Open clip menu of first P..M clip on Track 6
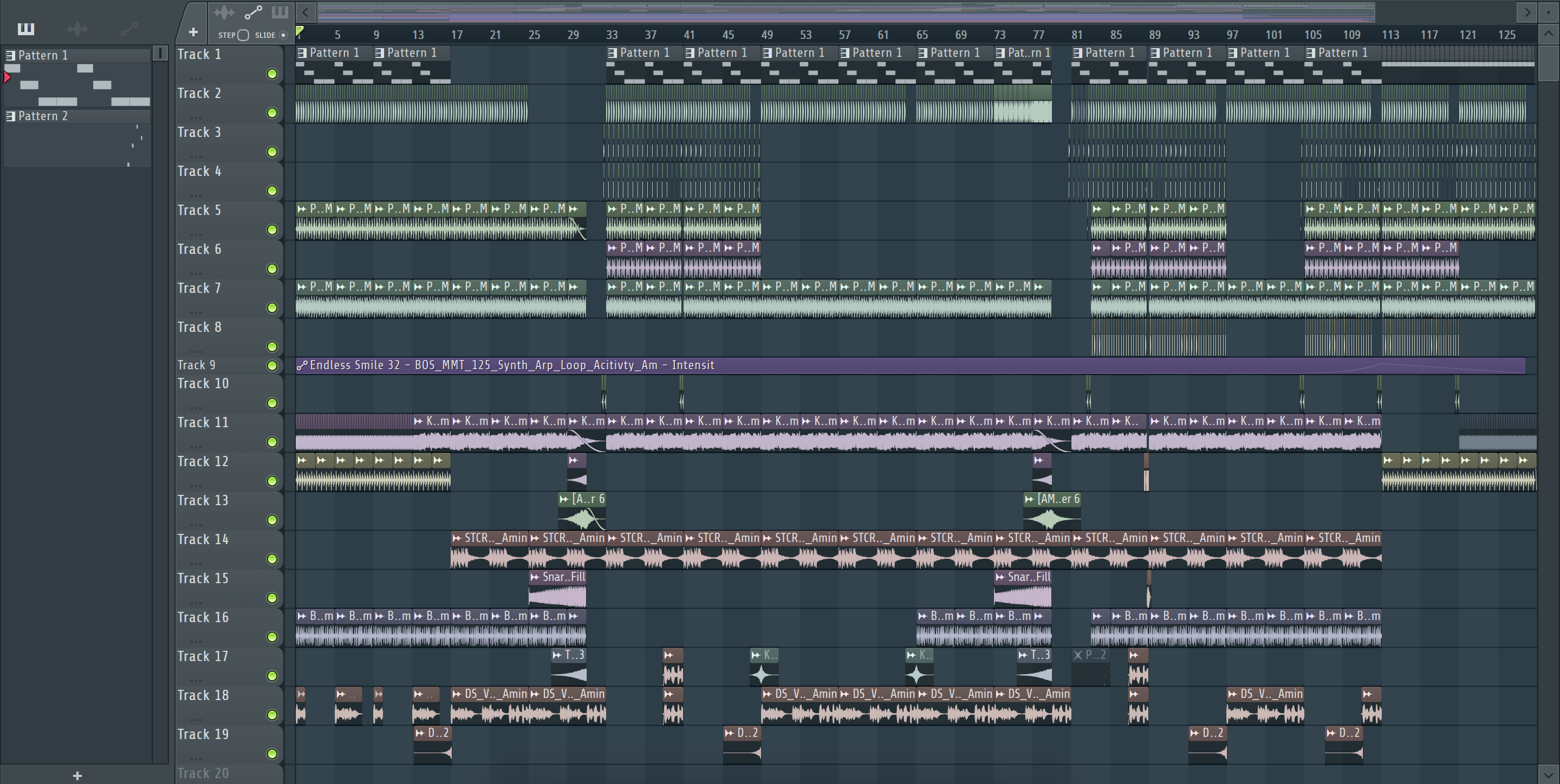This screenshot has width=1560, height=784. pyautogui.click(x=613, y=247)
